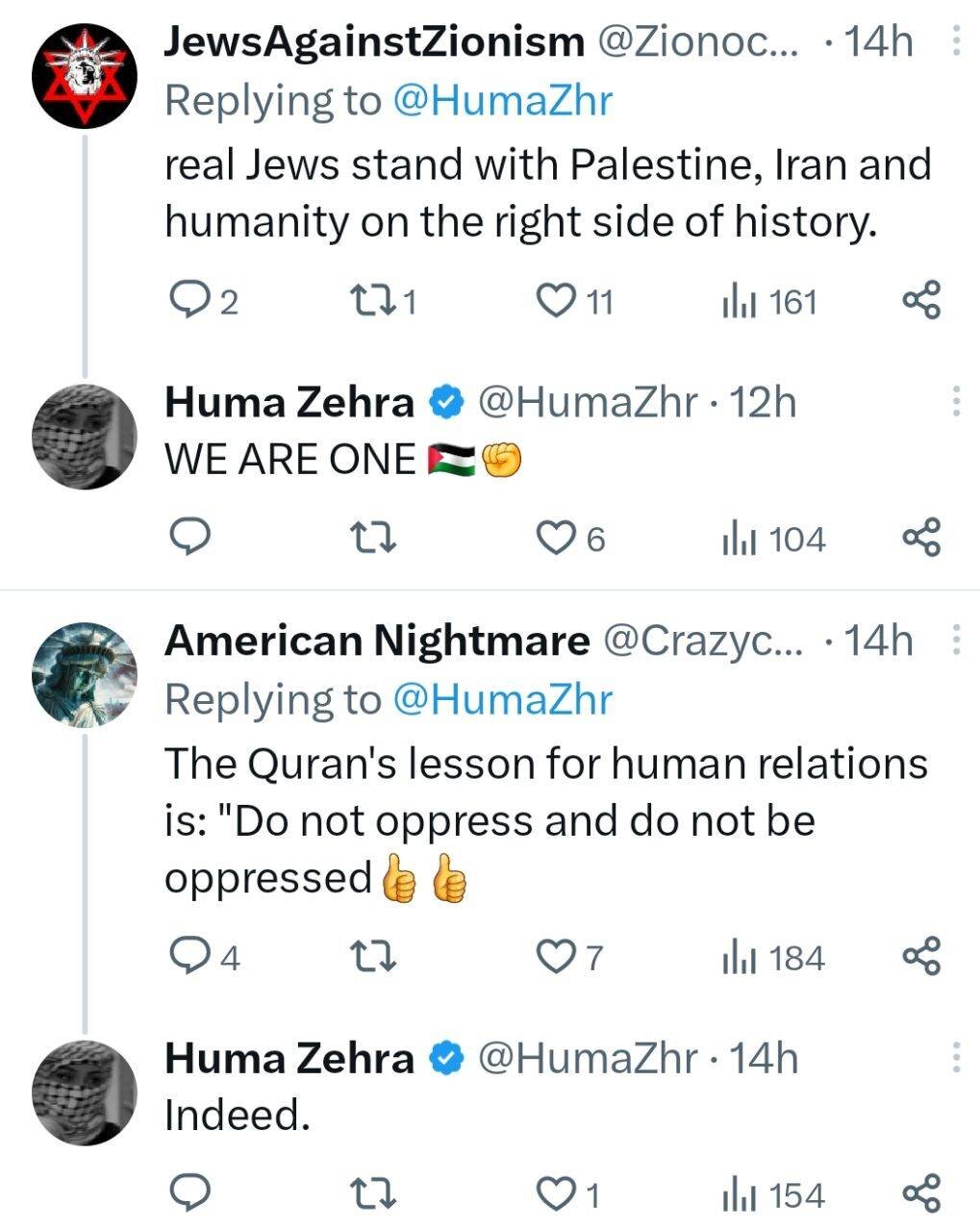Open three-dot menu on the 'Indeed.' tweet
Image resolution: width=980 pixels, height=1231 pixels.
tap(955, 1056)
